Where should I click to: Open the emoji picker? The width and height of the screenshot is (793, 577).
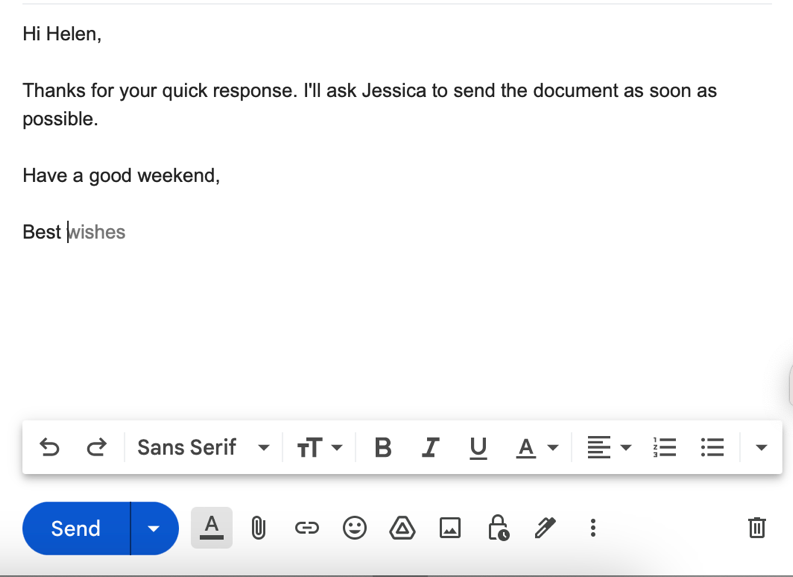(x=355, y=528)
